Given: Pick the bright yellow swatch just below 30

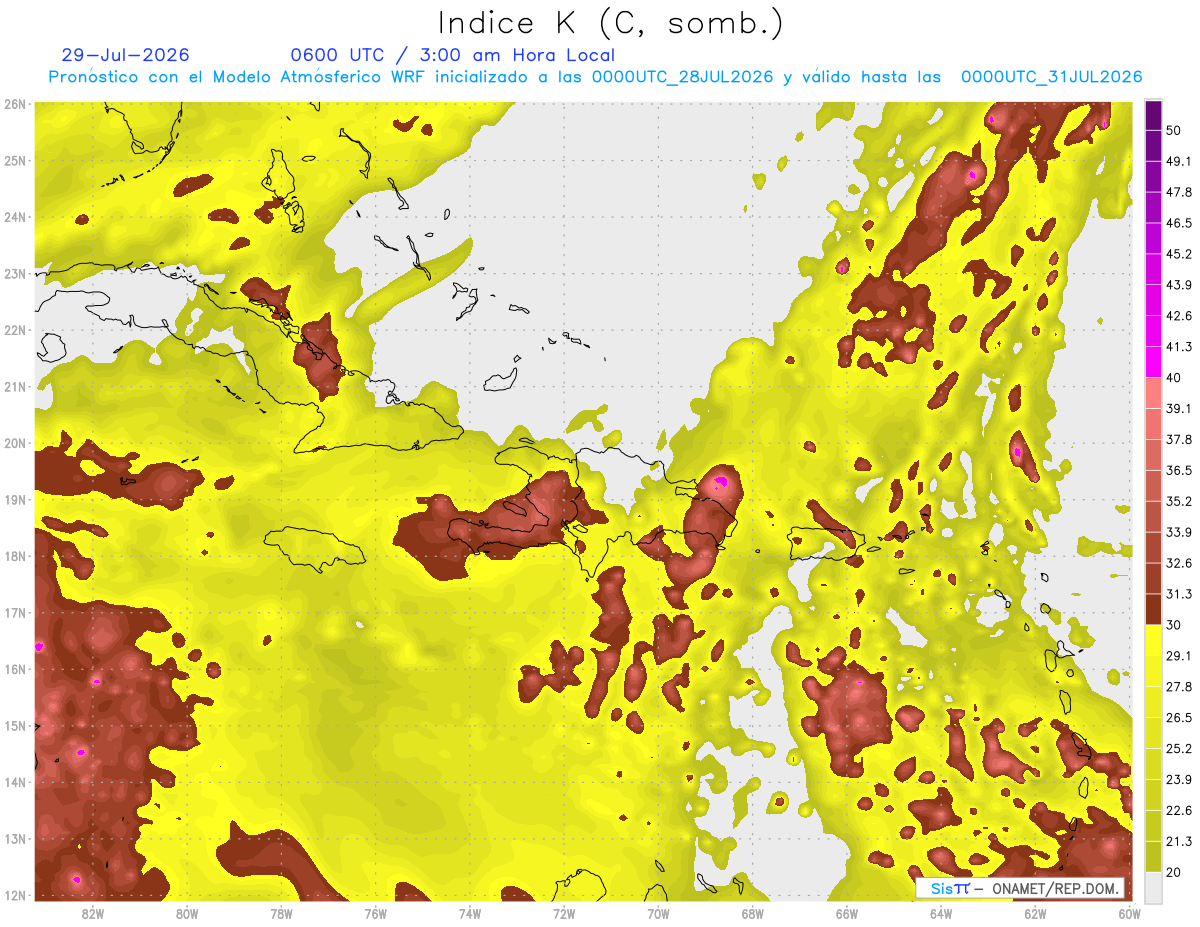Looking at the screenshot, I should pyautogui.click(x=1153, y=640).
